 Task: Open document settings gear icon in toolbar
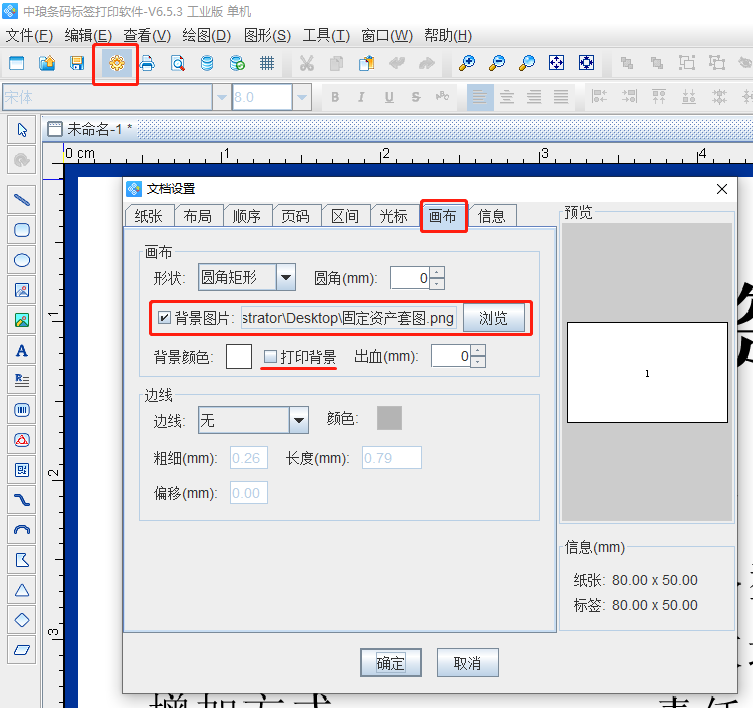click(117, 64)
